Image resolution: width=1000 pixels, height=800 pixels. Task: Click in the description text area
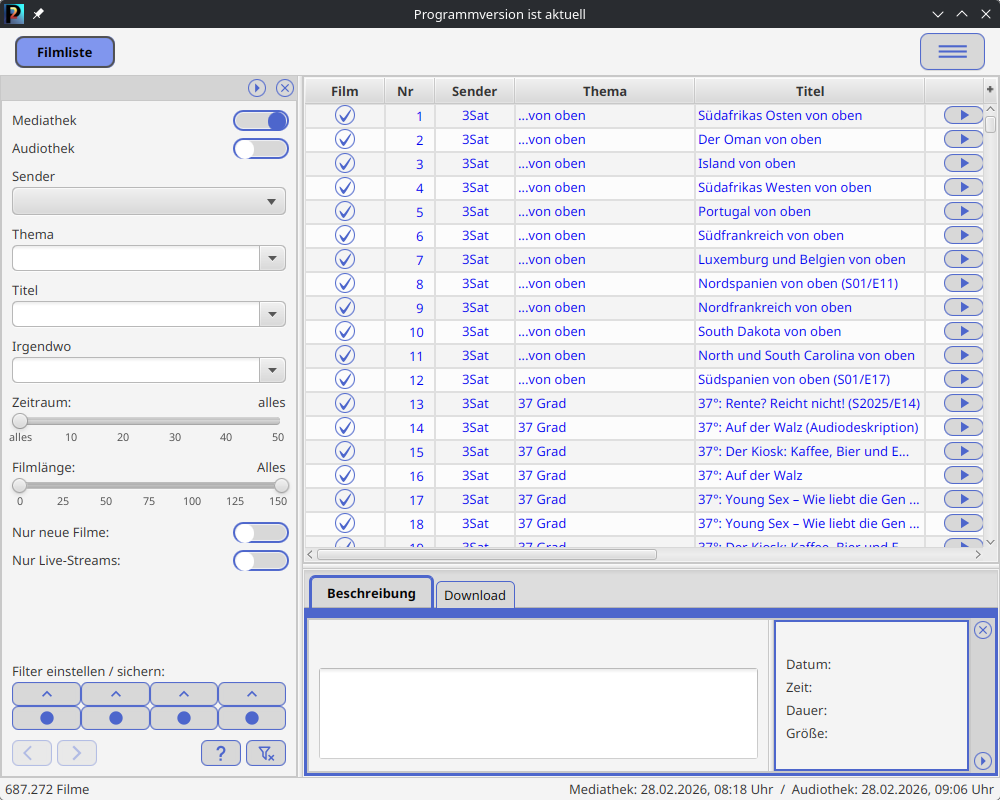(x=538, y=713)
